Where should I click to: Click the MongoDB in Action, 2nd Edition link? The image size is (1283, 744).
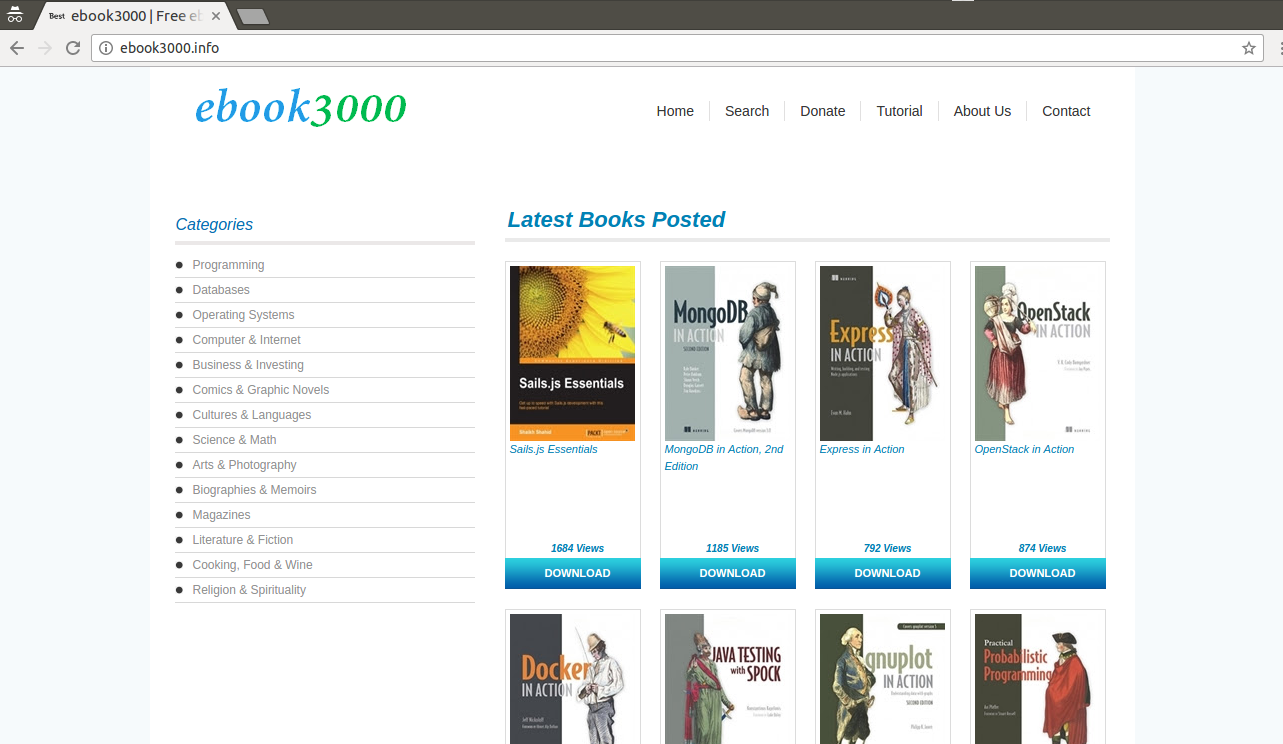pos(724,458)
